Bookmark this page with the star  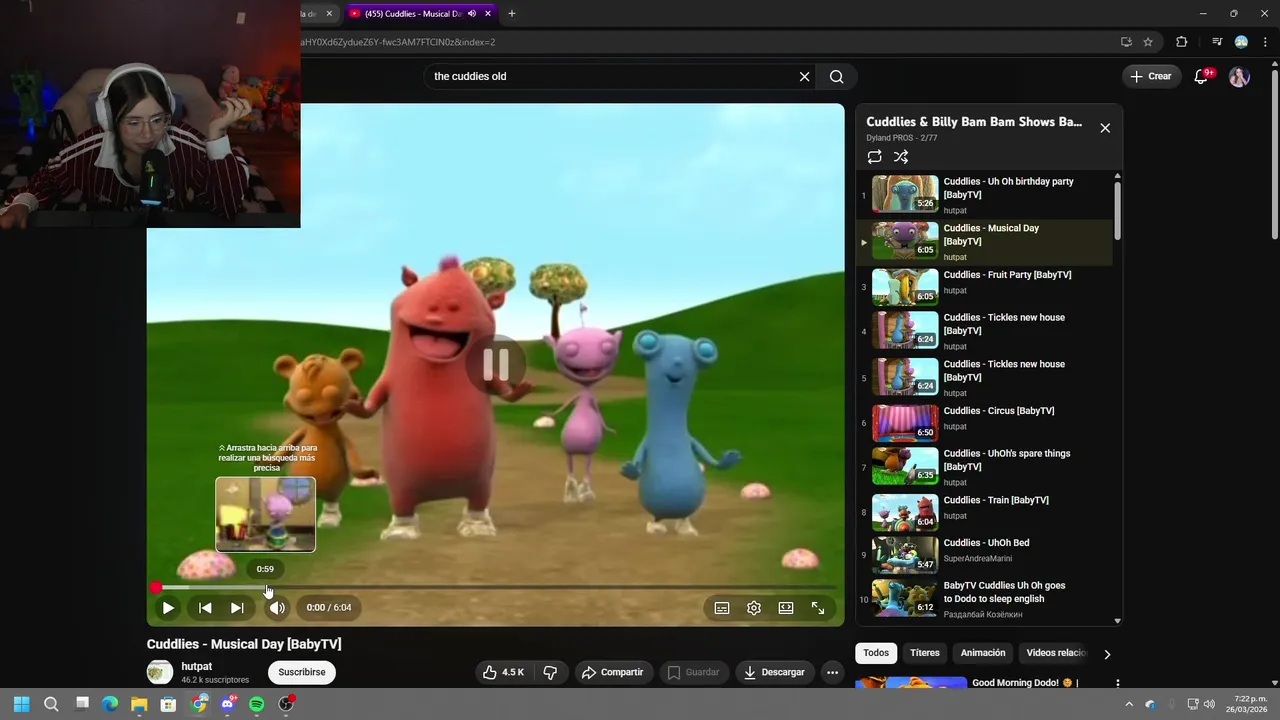pyautogui.click(x=1148, y=42)
